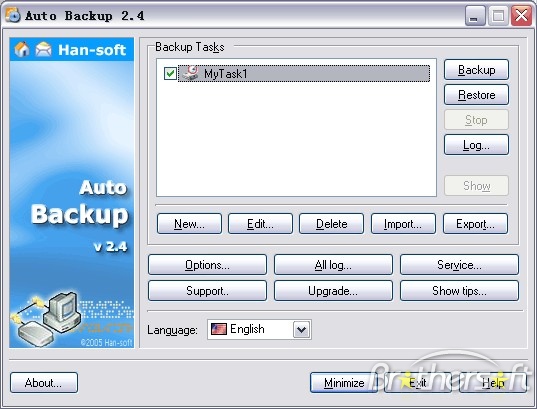Click the Restore button
Image resolution: width=537 pixels, height=409 pixels.
[476, 95]
